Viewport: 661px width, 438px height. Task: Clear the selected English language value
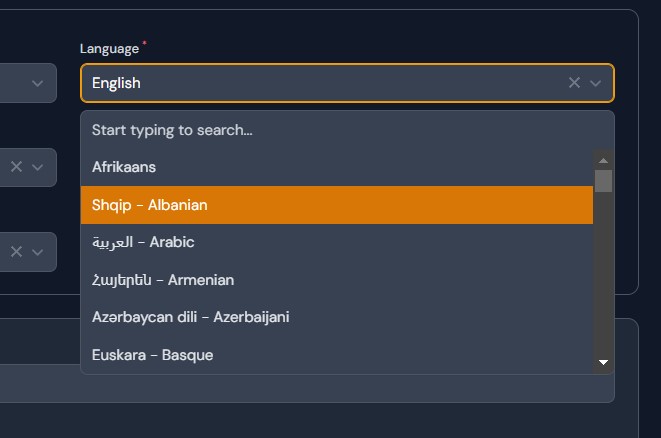click(574, 83)
